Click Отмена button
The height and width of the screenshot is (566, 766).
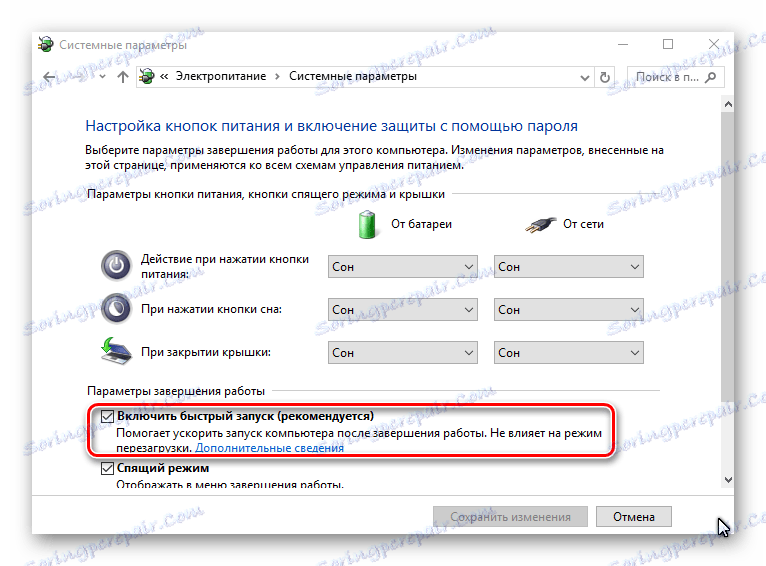tap(634, 517)
